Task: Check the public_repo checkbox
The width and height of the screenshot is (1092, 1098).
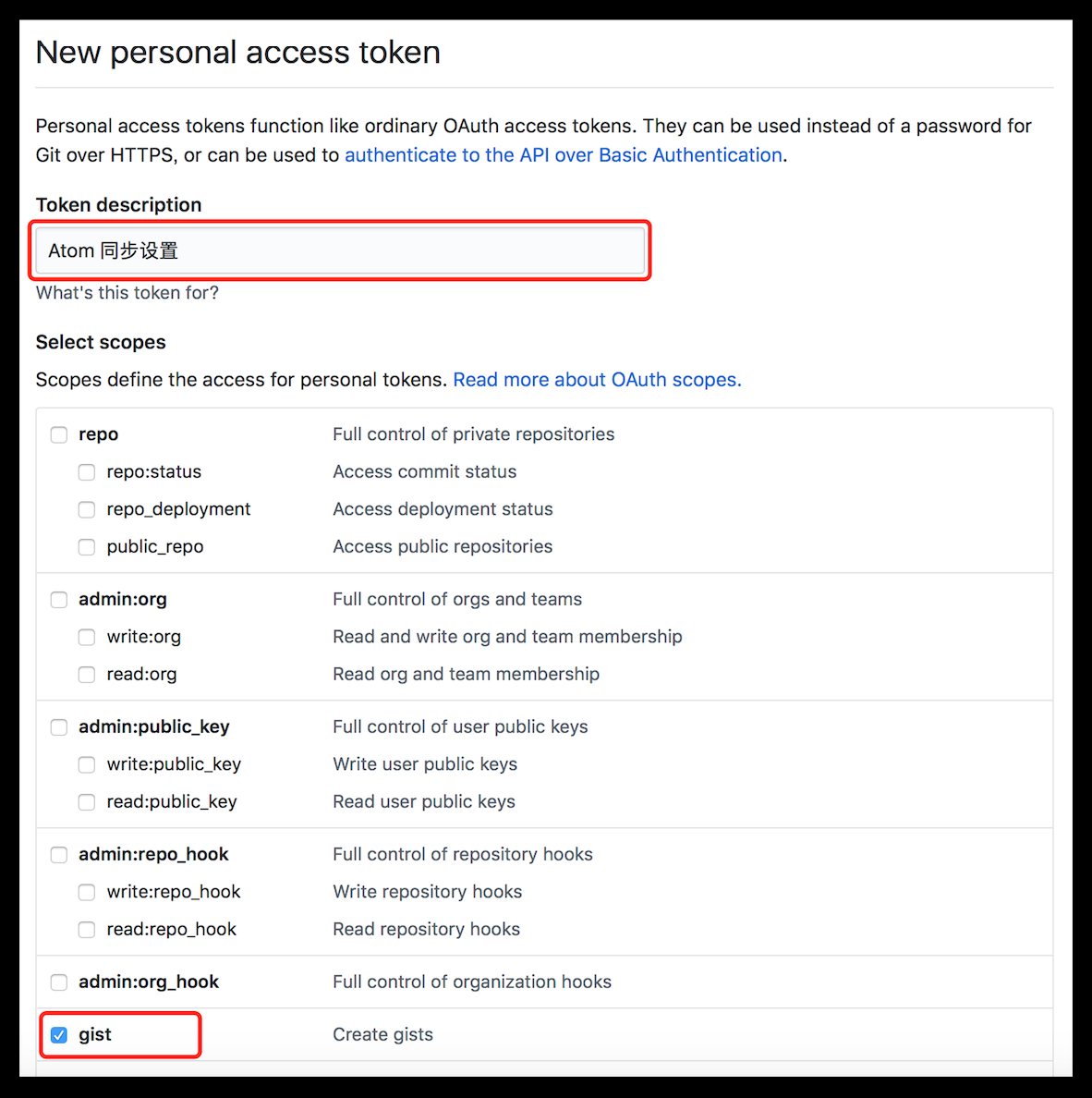Action: pos(86,547)
